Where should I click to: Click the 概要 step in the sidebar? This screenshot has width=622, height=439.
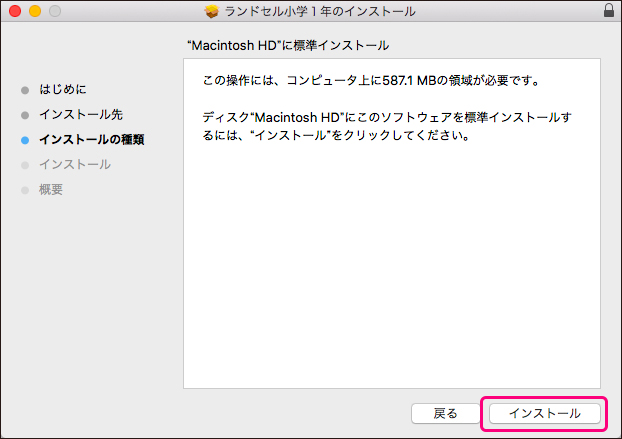pyautogui.click(x=51, y=190)
